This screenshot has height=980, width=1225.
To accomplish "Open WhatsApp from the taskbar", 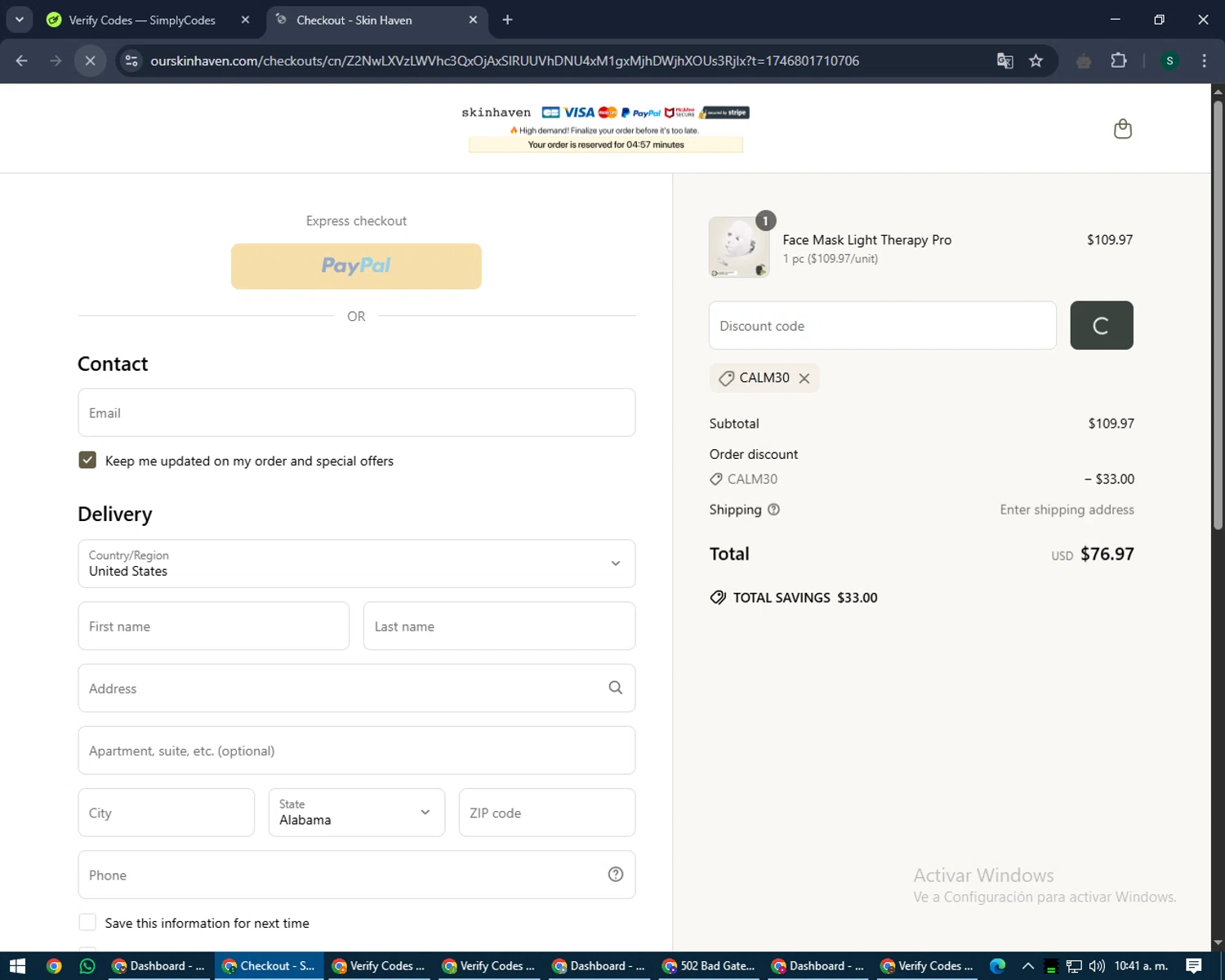I will 87,966.
